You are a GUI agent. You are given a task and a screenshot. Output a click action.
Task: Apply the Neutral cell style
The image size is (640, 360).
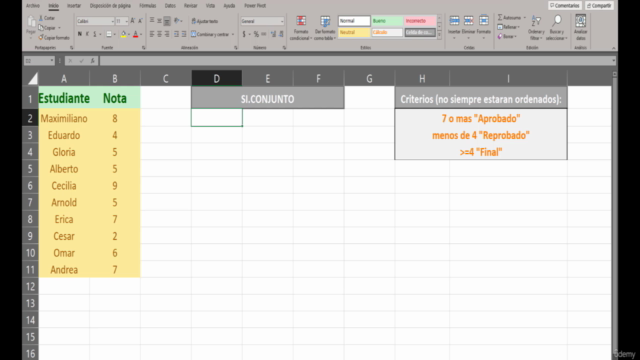pos(354,32)
